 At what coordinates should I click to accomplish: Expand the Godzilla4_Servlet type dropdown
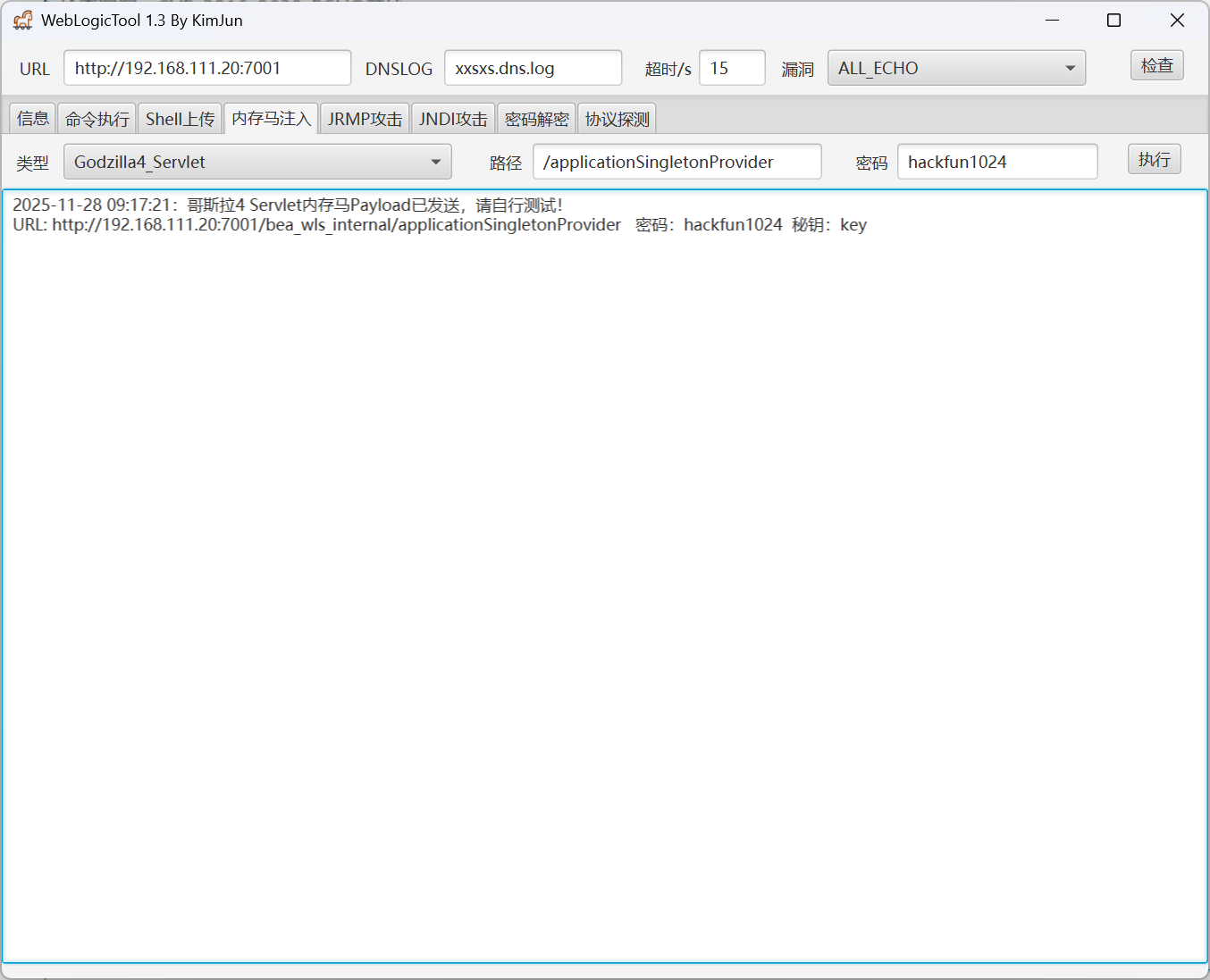(257, 162)
